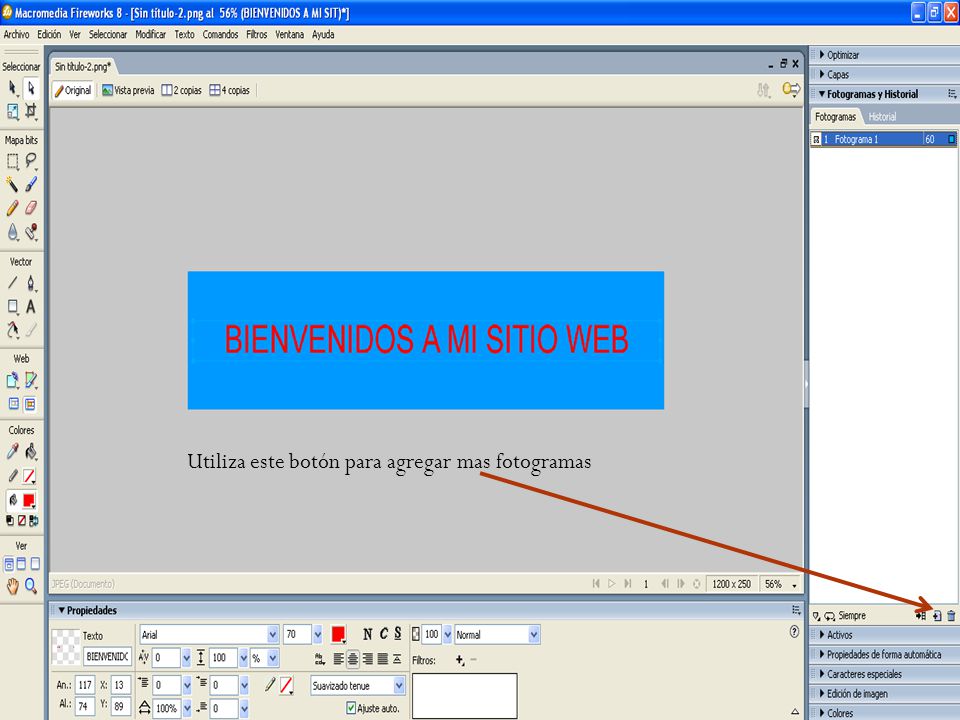The height and width of the screenshot is (720, 960).
Task: Open the Filtros menu
Action: pyautogui.click(x=257, y=34)
